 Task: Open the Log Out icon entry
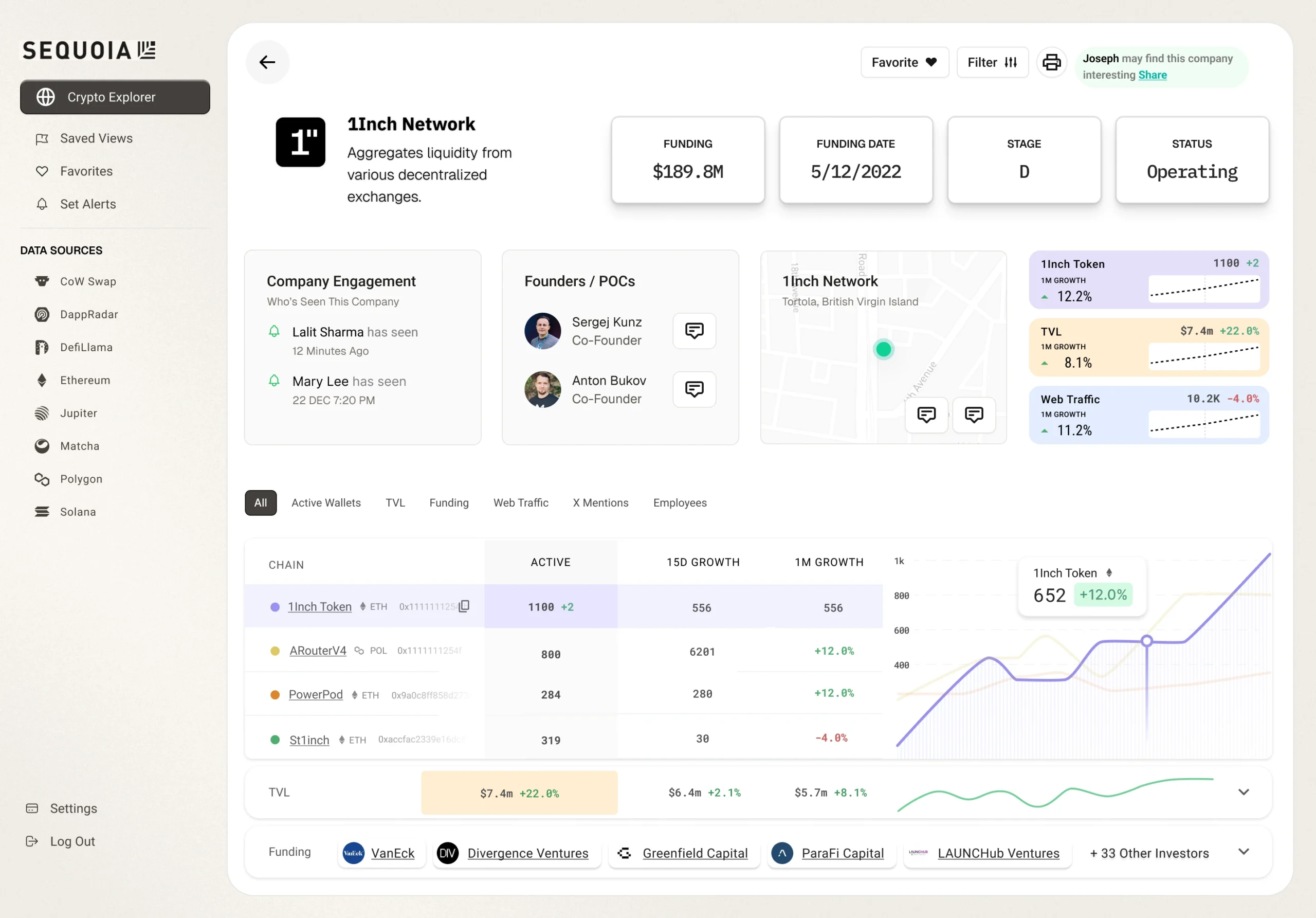(x=32, y=841)
